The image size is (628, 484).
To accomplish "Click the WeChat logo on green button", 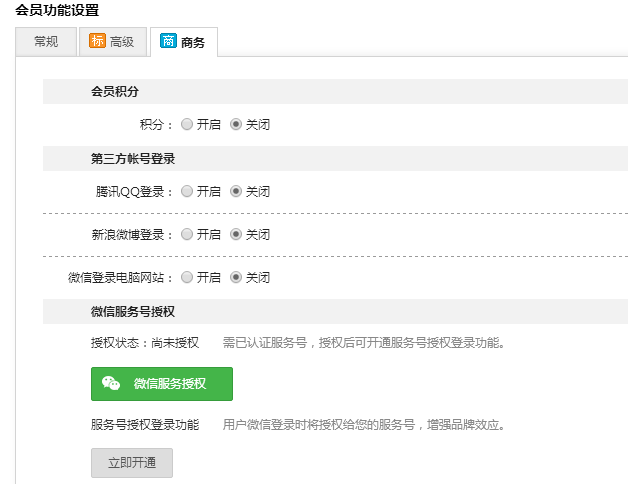I will [x=111, y=383].
